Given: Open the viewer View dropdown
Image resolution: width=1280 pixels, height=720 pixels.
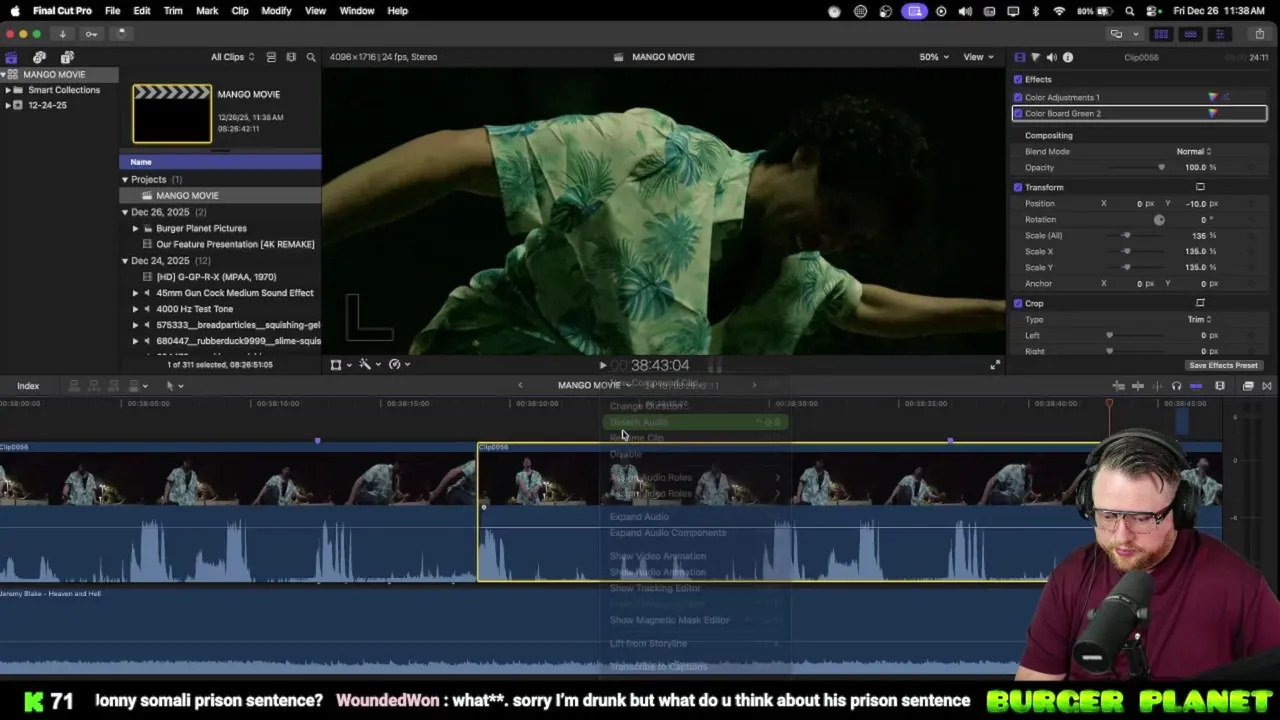Looking at the screenshot, I should (977, 57).
